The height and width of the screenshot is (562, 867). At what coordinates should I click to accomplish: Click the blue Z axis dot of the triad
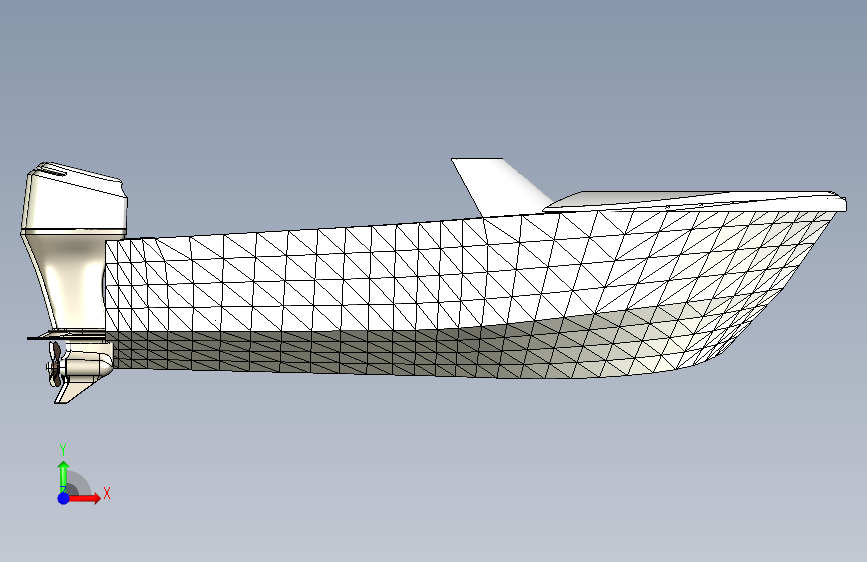click(x=64, y=498)
